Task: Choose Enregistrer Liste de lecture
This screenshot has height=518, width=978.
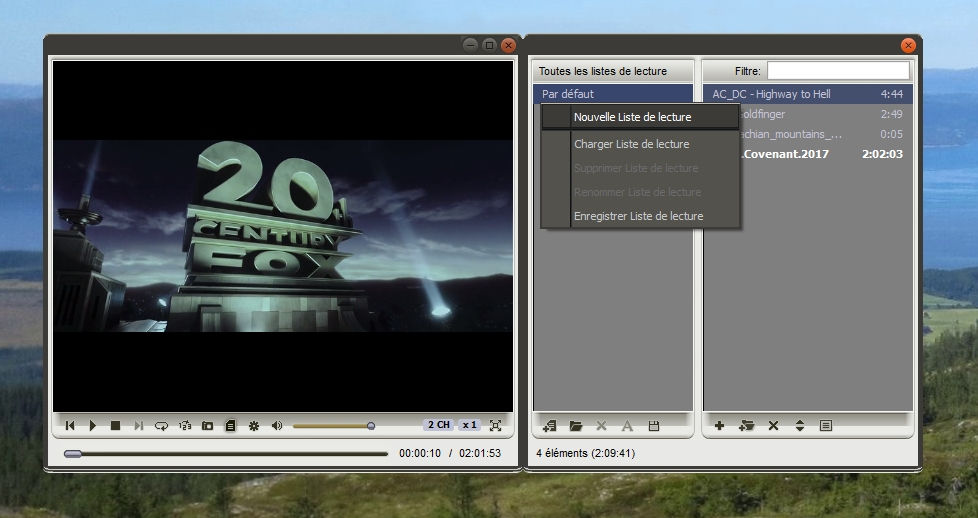Action: [641, 216]
